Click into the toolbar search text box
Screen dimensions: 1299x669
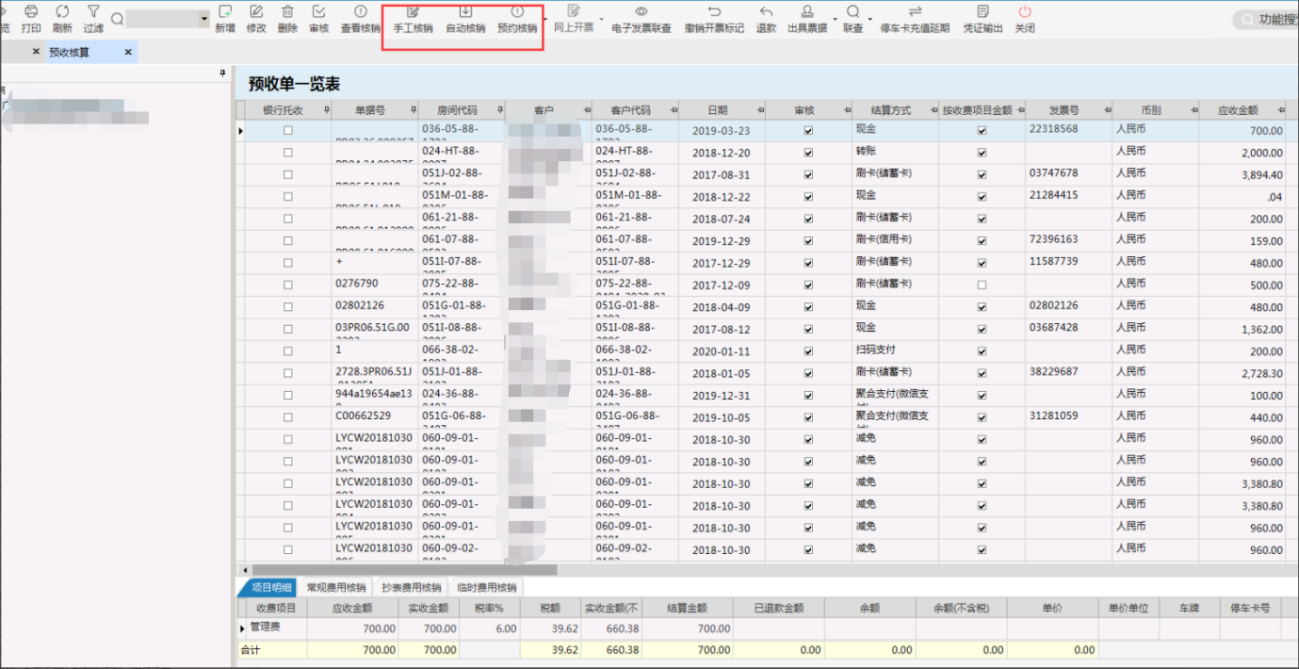pos(161,19)
